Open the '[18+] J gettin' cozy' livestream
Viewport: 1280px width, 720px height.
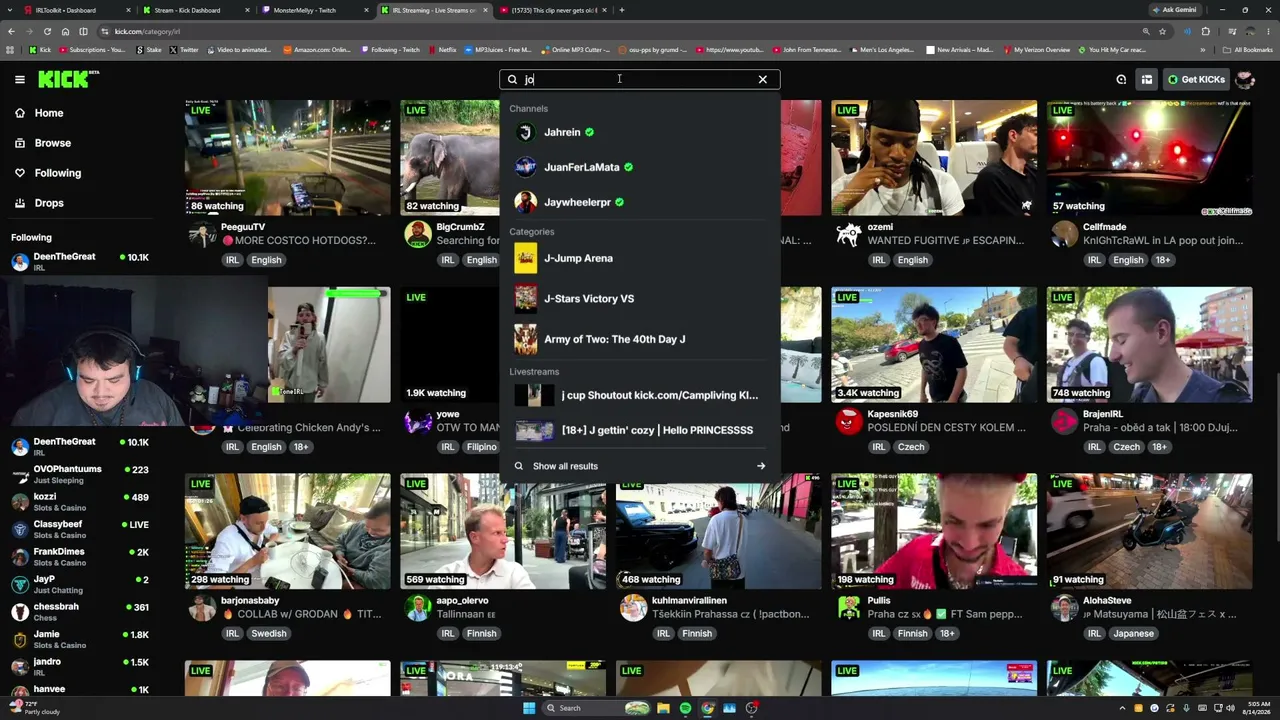point(640,430)
